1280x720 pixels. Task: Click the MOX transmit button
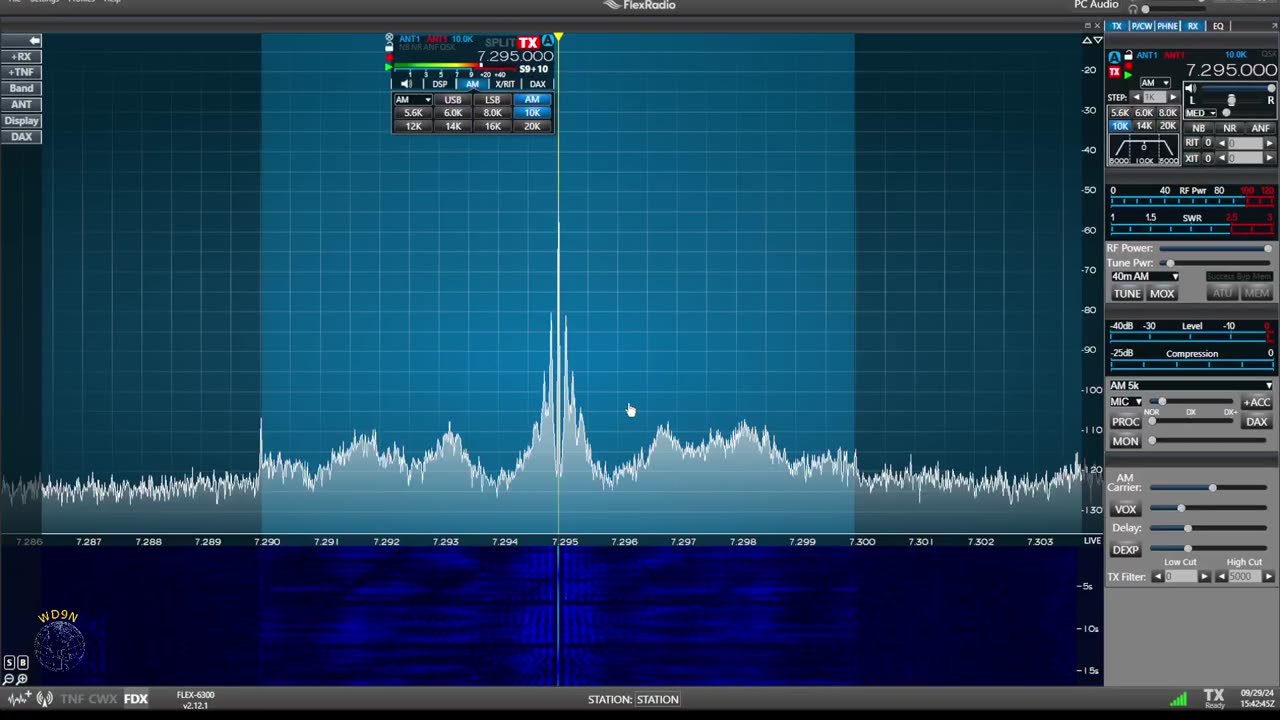coord(1161,294)
